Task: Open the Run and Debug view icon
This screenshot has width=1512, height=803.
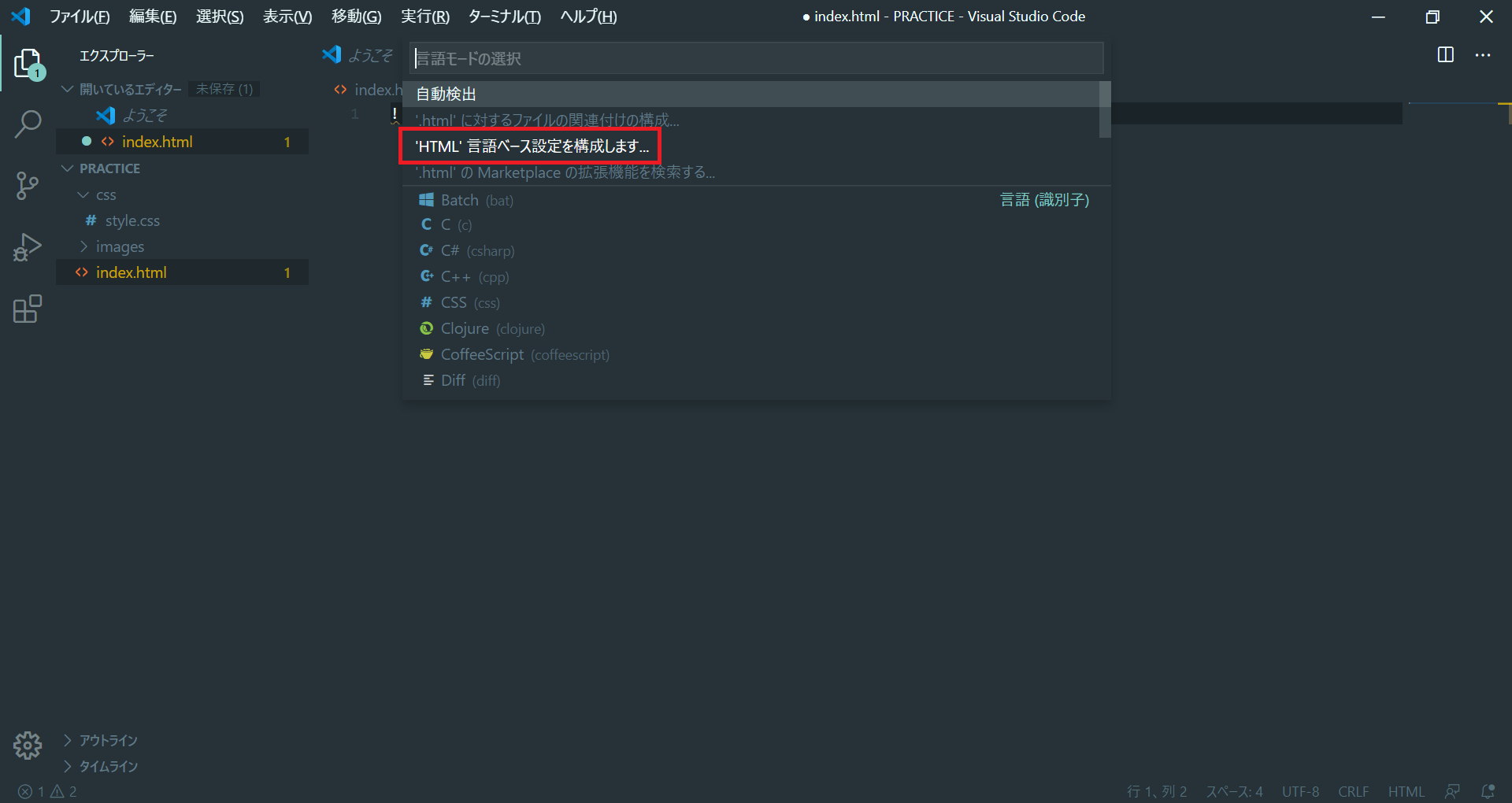Action: [28, 247]
